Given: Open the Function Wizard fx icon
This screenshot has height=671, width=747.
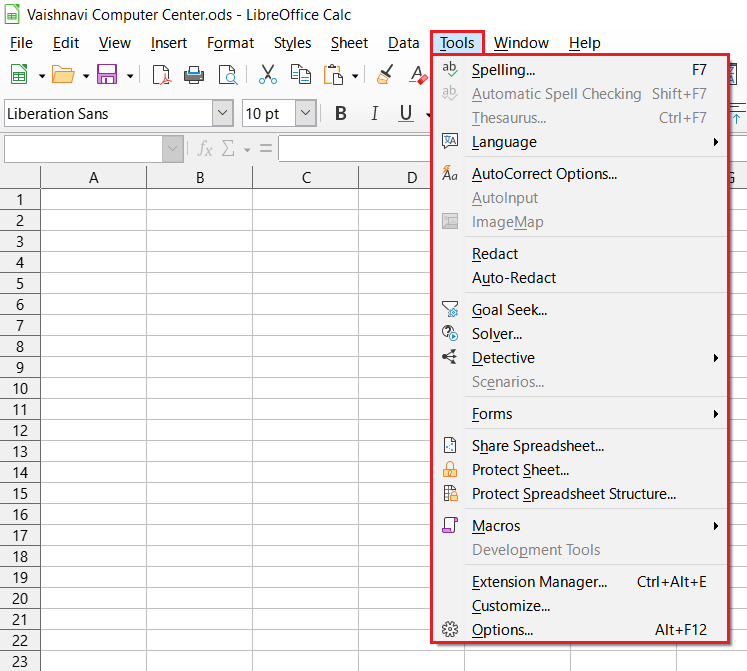Looking at the screenshot, I should 205,149.
